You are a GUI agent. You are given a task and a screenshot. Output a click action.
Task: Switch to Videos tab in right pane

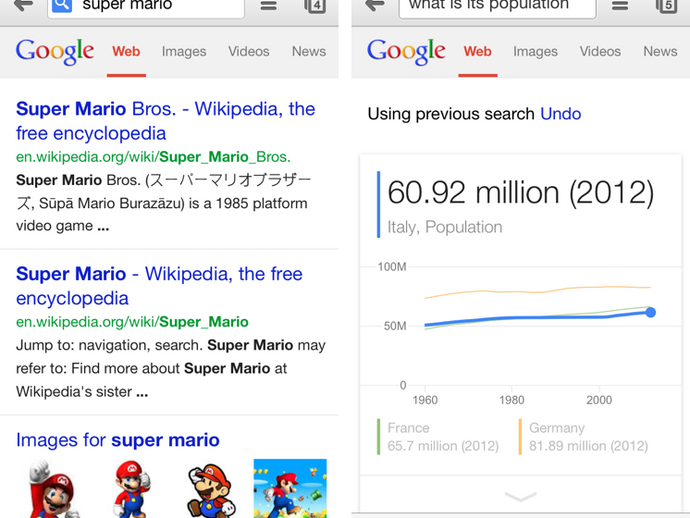600,52
